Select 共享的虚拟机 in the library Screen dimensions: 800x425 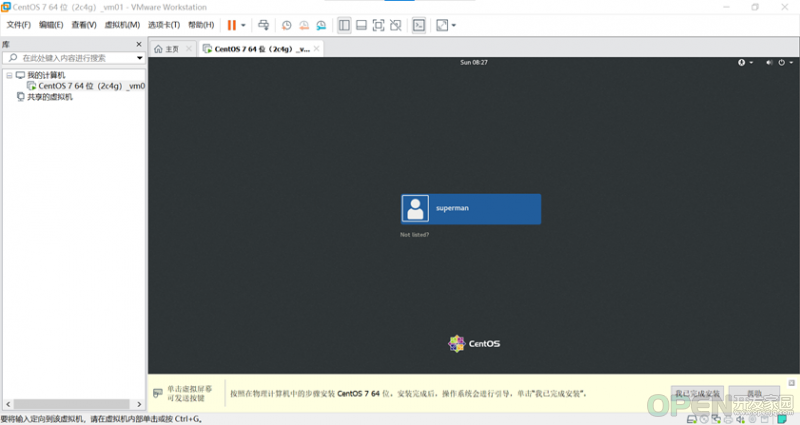click(50, 97)
